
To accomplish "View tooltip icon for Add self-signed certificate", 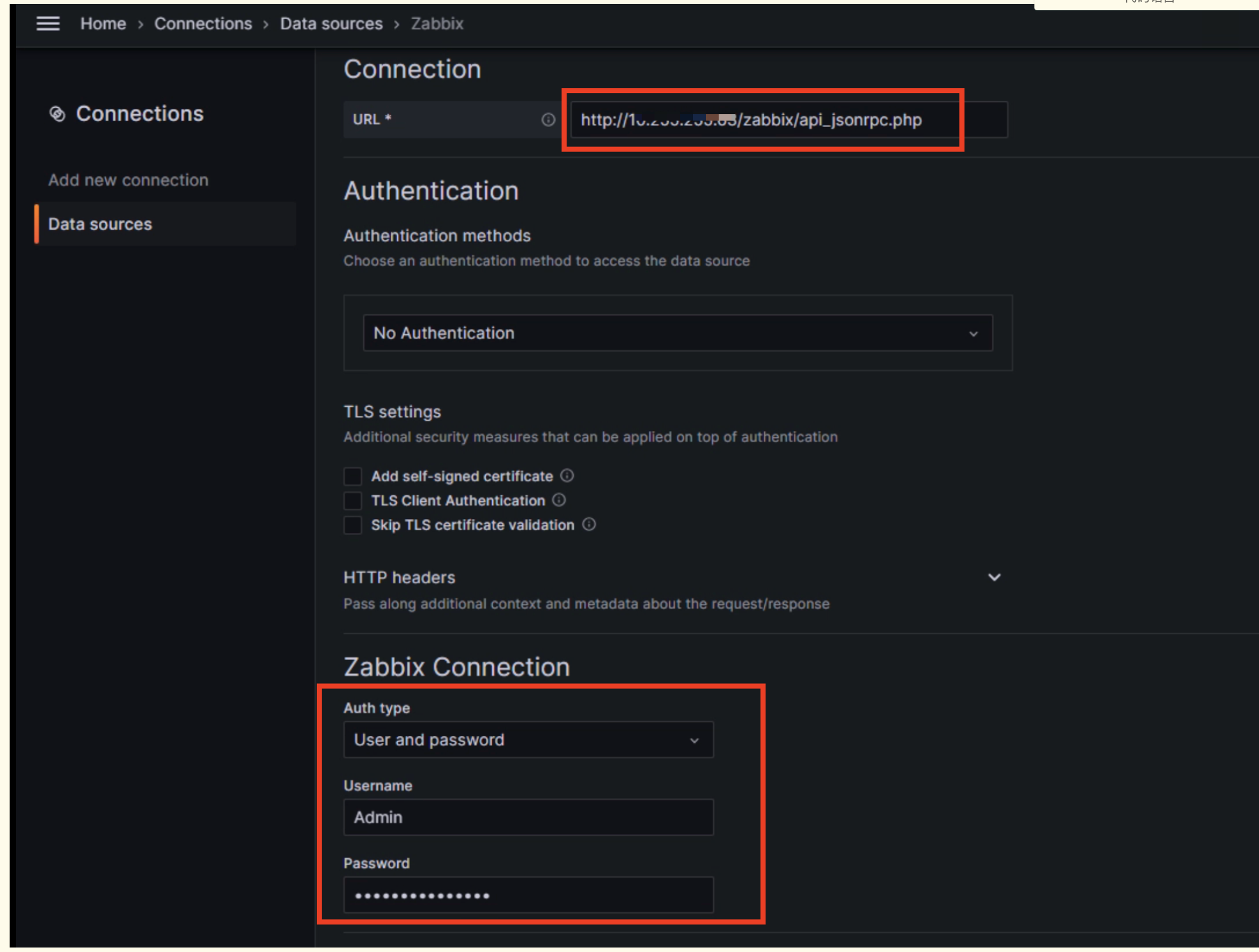I will [x=567, y=476].
